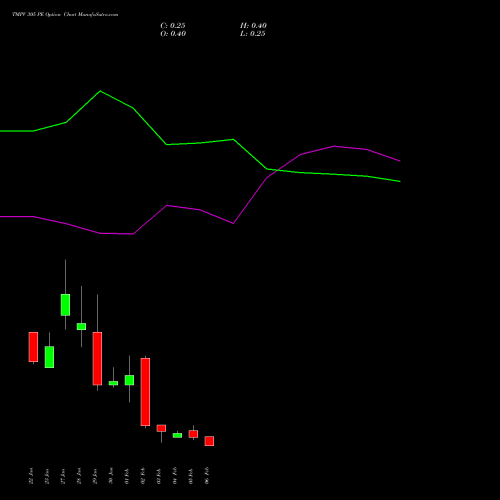
Task: Select the green candle for 01 Feb
Action: tap(129, 380)
